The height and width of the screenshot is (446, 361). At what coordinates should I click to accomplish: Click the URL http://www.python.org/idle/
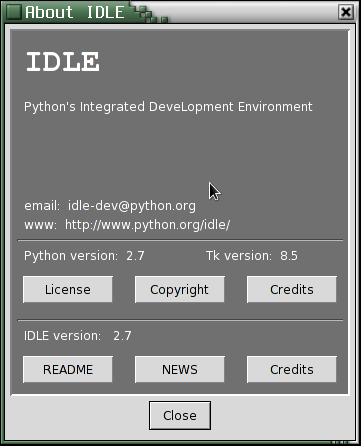(147, 225)
